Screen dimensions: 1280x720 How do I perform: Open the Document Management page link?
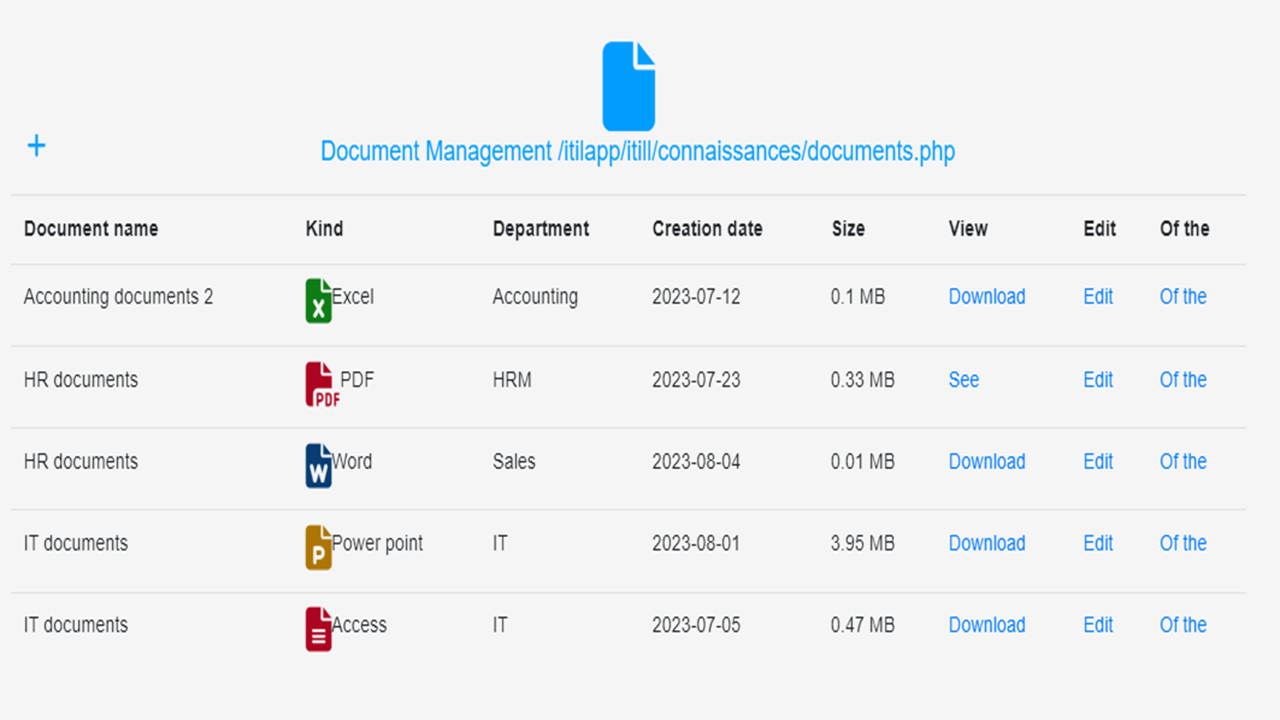(x=637, y=152)
